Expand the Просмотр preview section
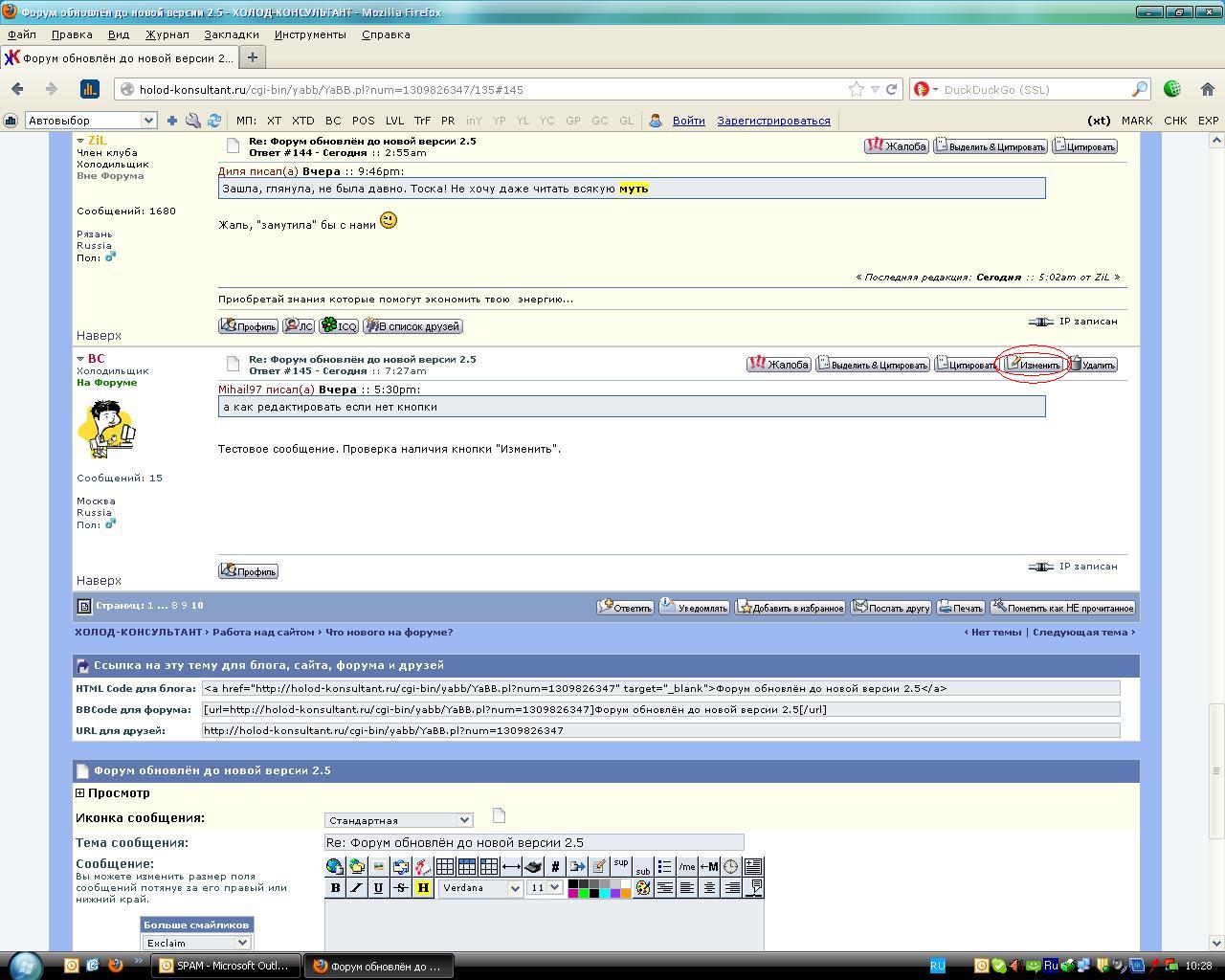The height and width of the screenshot is (980, 1225). [80, 792]
